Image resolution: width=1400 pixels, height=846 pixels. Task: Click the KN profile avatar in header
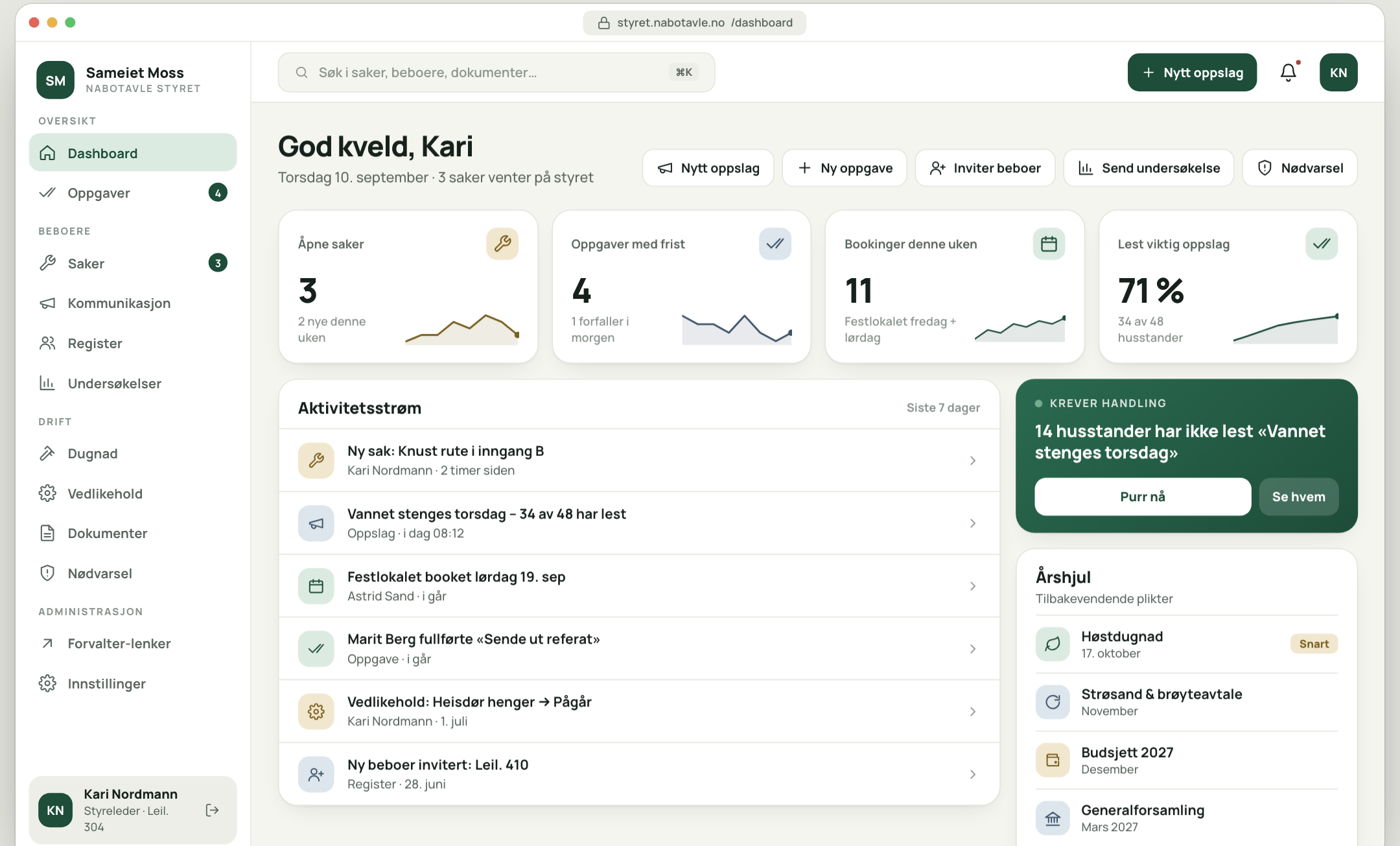click(1338, 73)
